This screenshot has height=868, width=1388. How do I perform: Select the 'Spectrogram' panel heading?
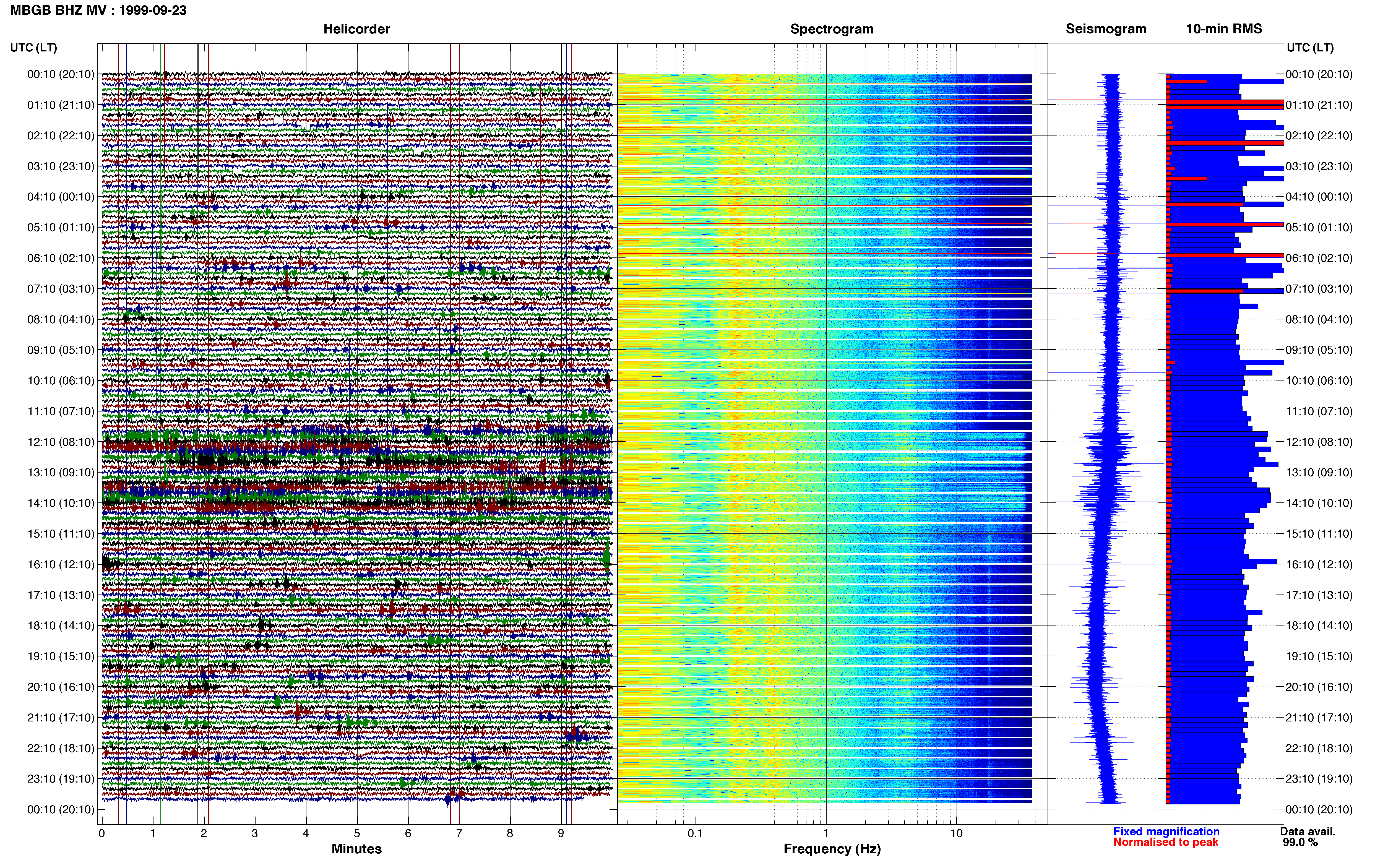tap(832, 29)
